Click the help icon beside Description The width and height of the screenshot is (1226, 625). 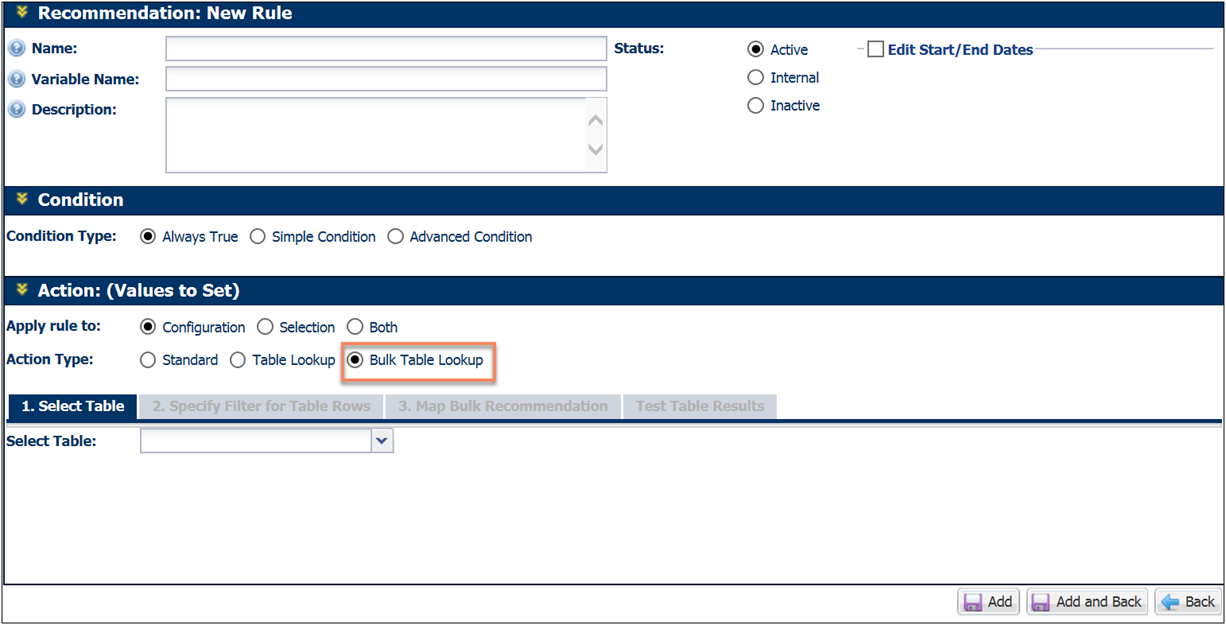tap(17, 109)
